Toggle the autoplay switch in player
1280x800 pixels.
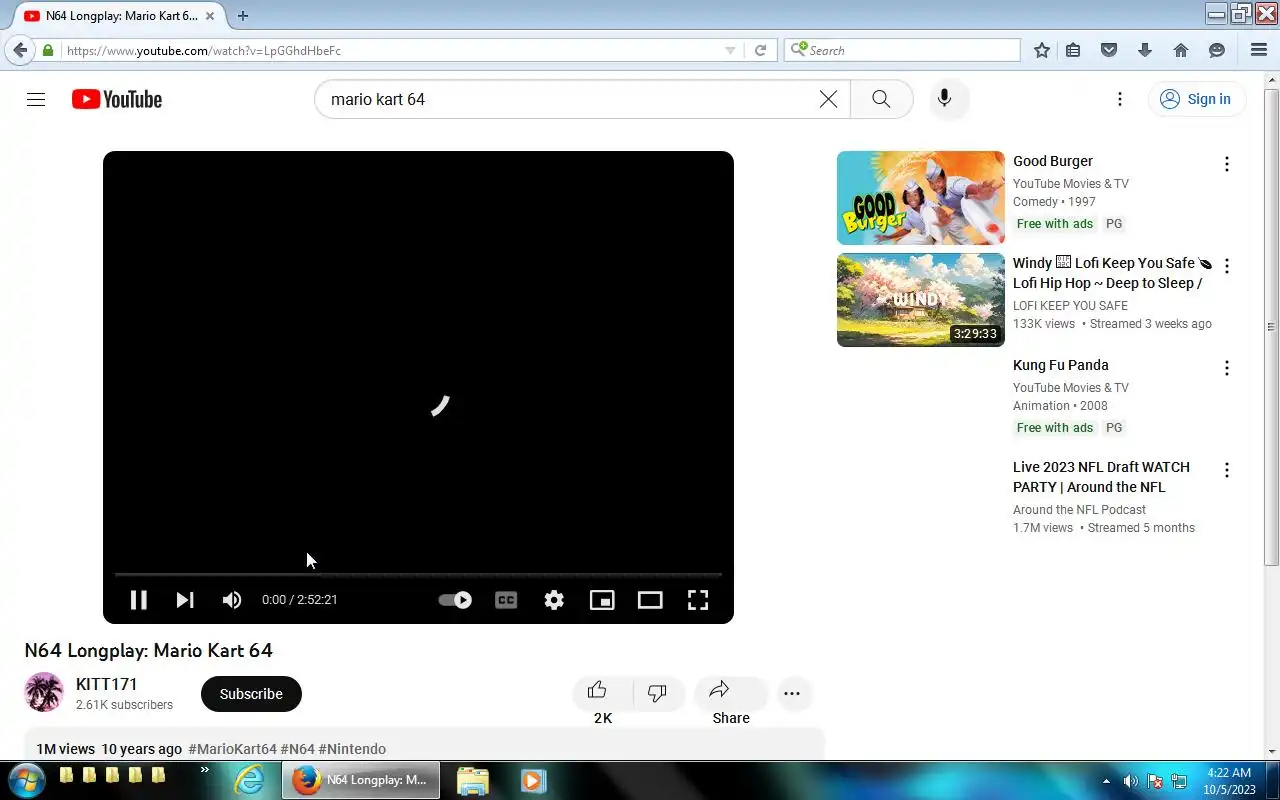pos(455,600)
